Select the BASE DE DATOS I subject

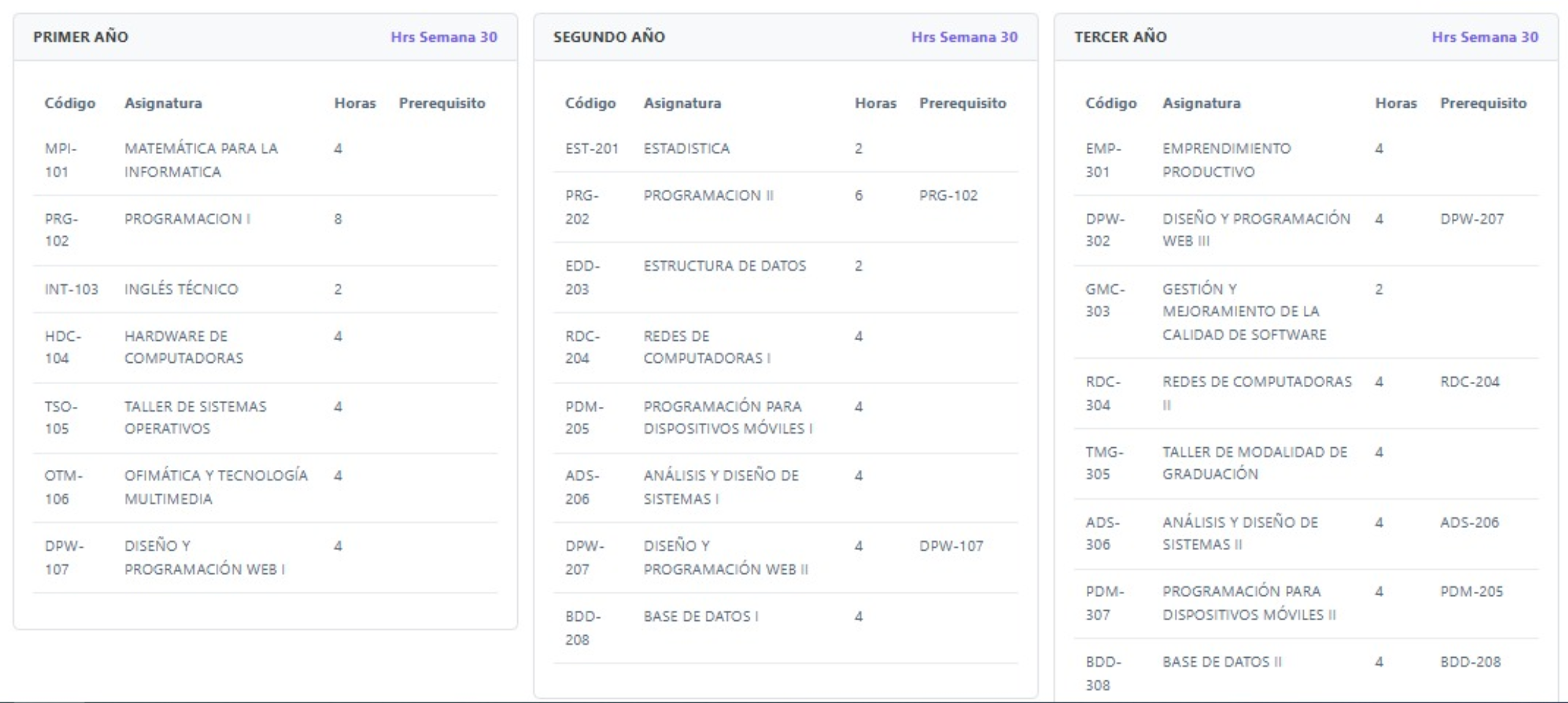click(700, 616)
